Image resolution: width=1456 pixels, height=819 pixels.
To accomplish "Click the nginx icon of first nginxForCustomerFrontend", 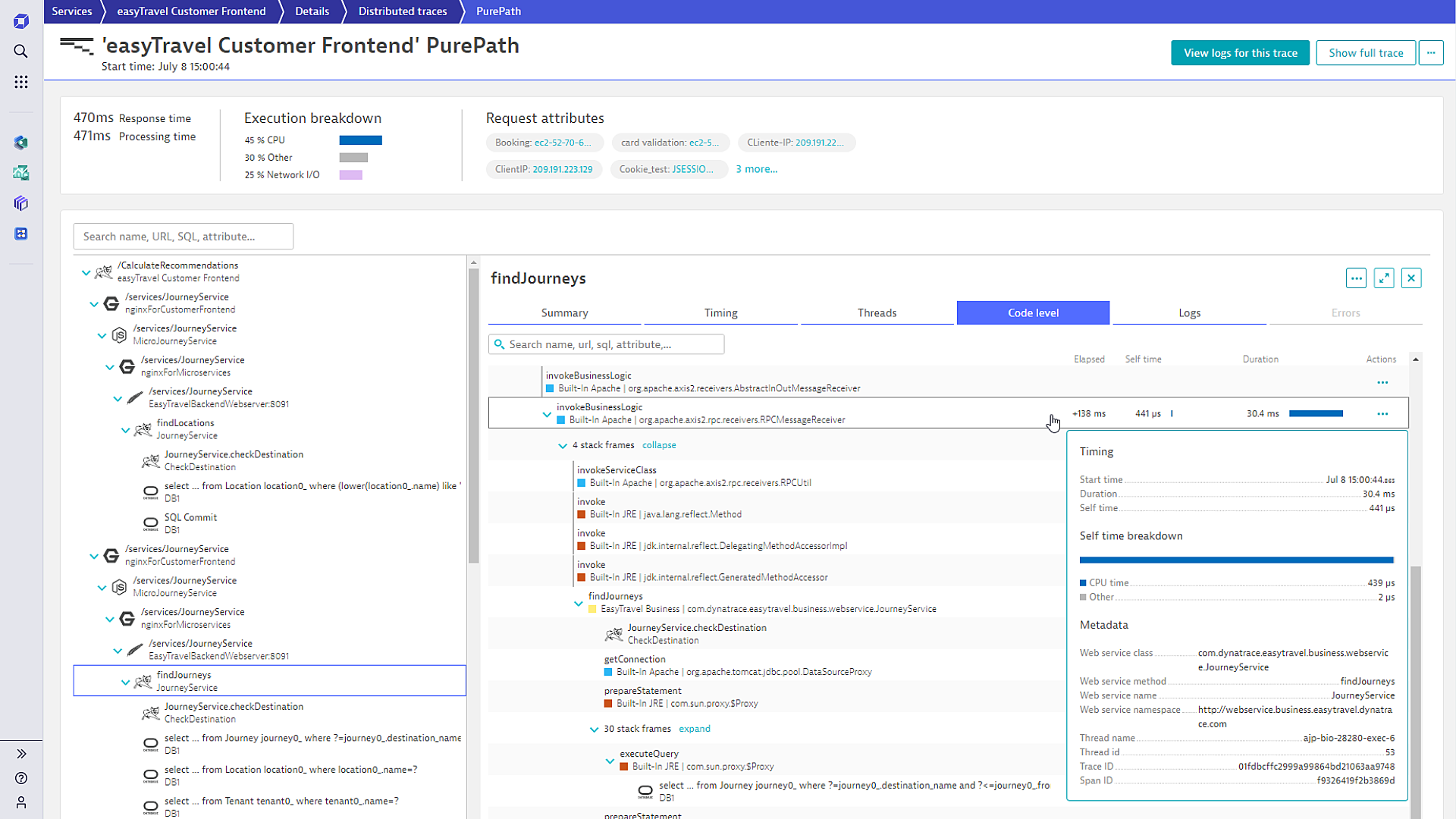I will click(111, 303).
